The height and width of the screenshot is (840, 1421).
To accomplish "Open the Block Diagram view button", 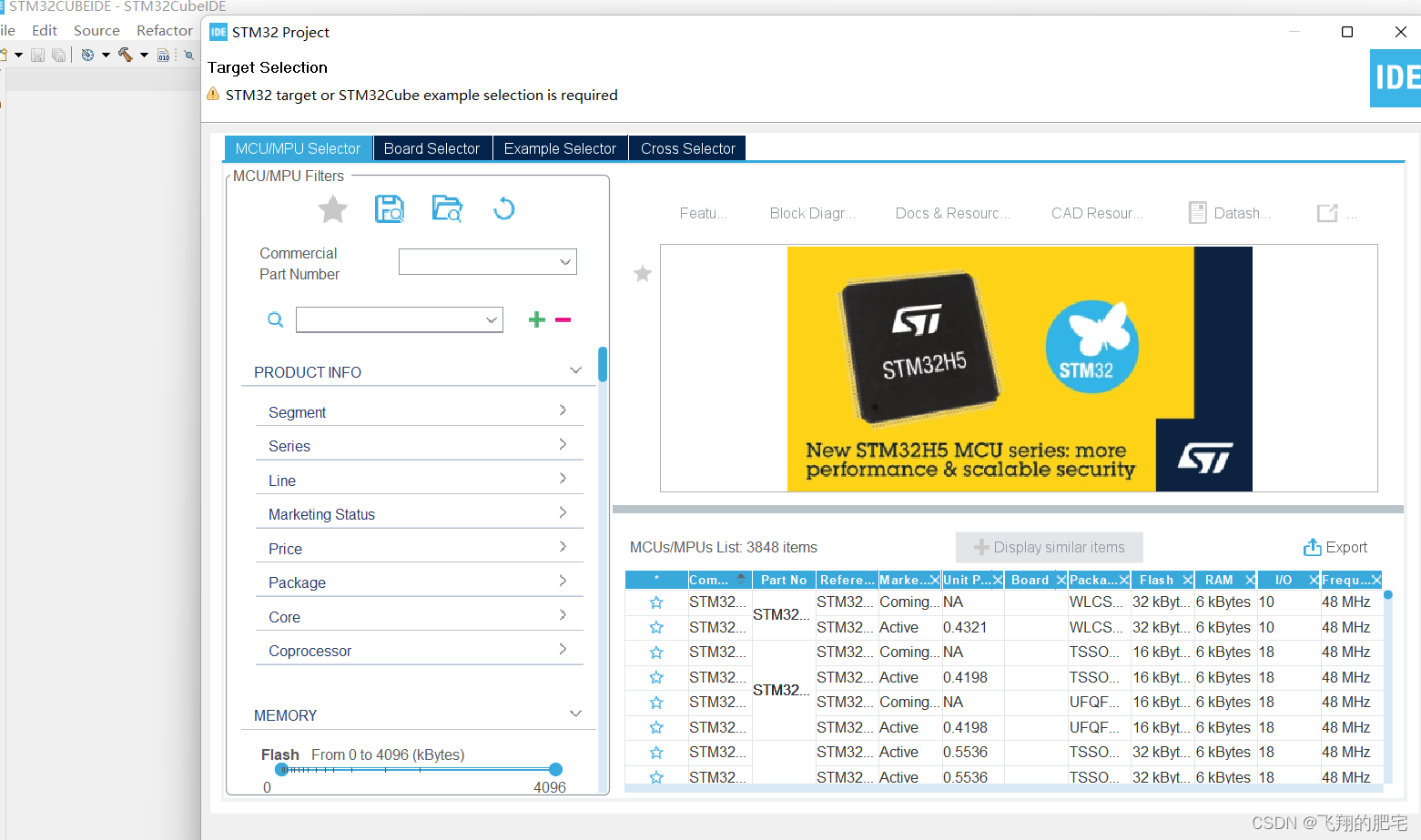I will [812, 213].
